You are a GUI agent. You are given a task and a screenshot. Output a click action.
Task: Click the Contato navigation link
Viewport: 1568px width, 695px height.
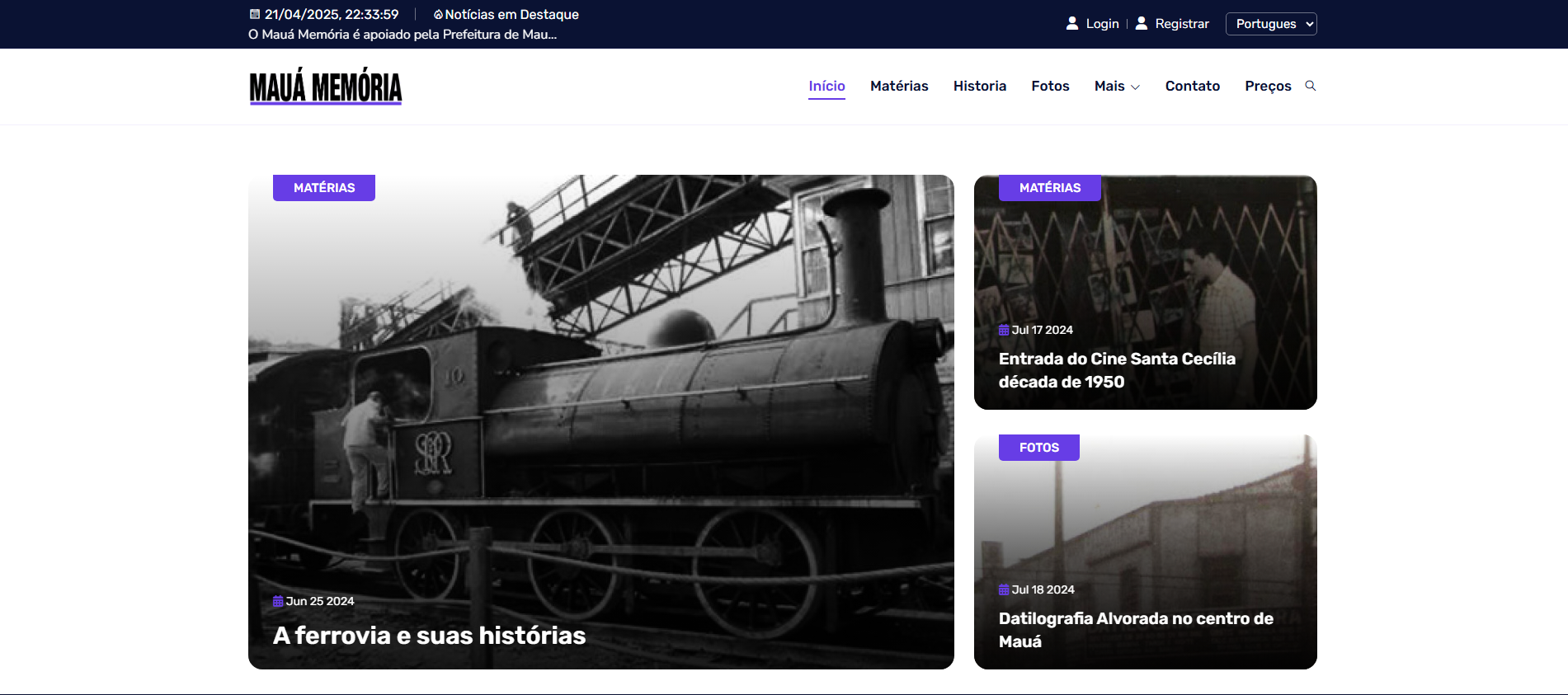[x=1192, y=86]
